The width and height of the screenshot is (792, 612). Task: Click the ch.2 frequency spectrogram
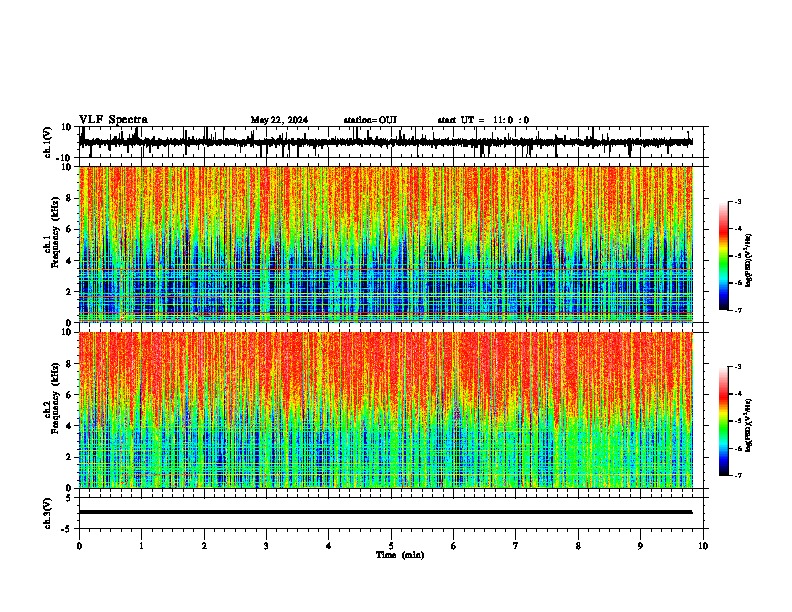[x=386, y=410]
